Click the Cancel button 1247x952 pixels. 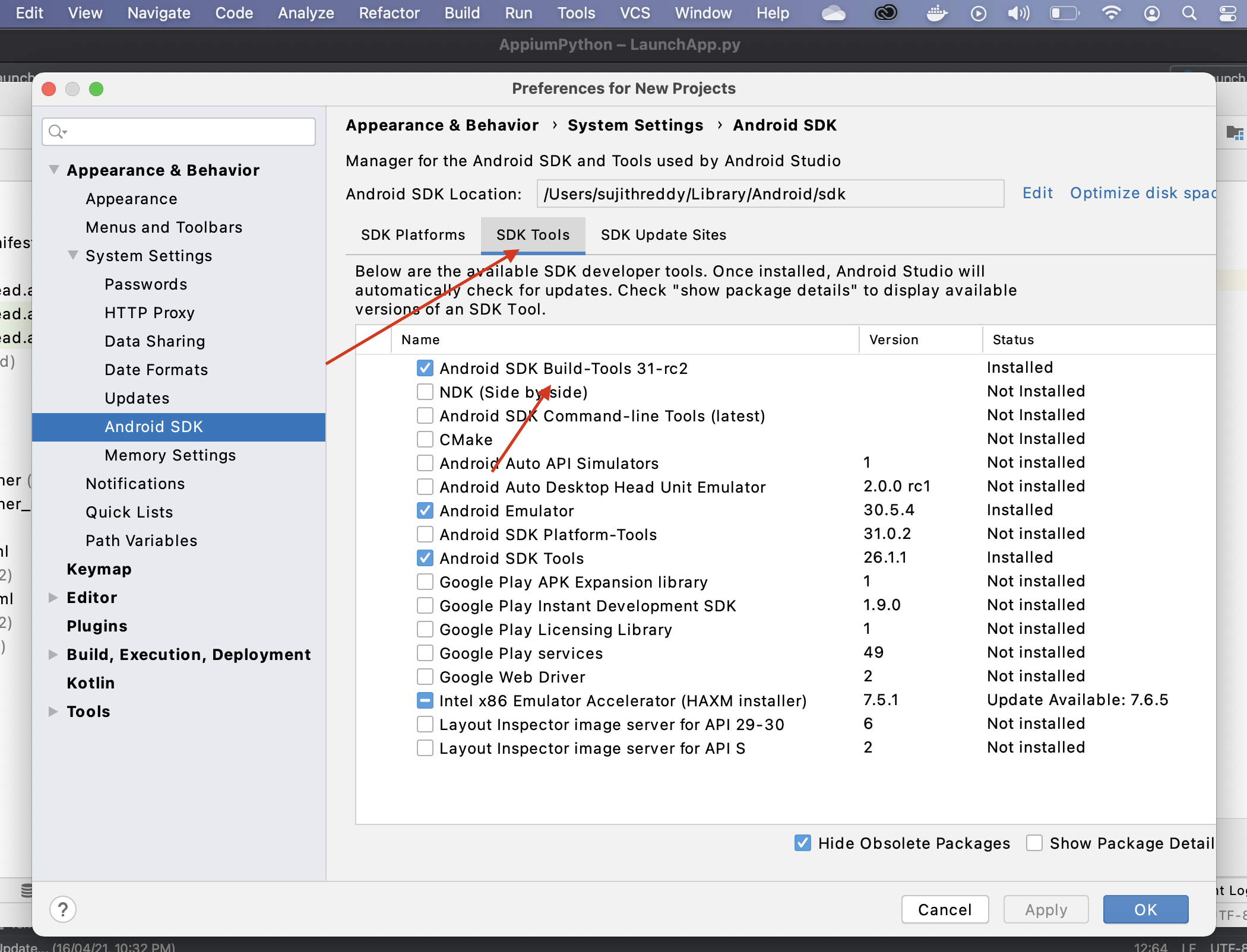click(x=945, y=909)
